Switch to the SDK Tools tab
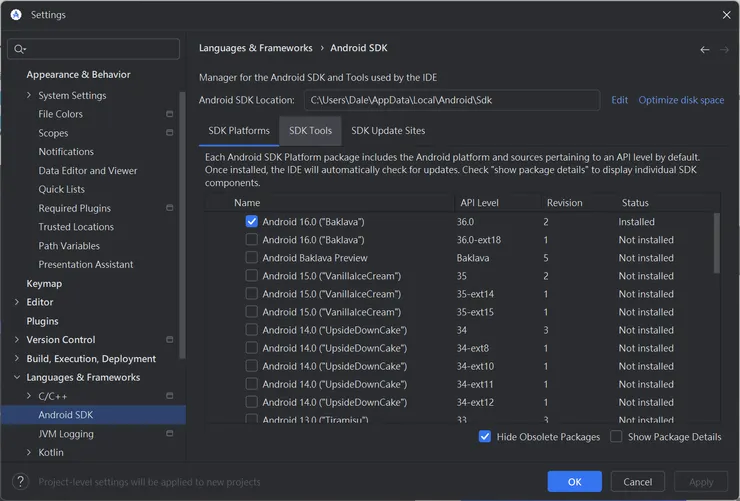 click(x=310, y=131)
